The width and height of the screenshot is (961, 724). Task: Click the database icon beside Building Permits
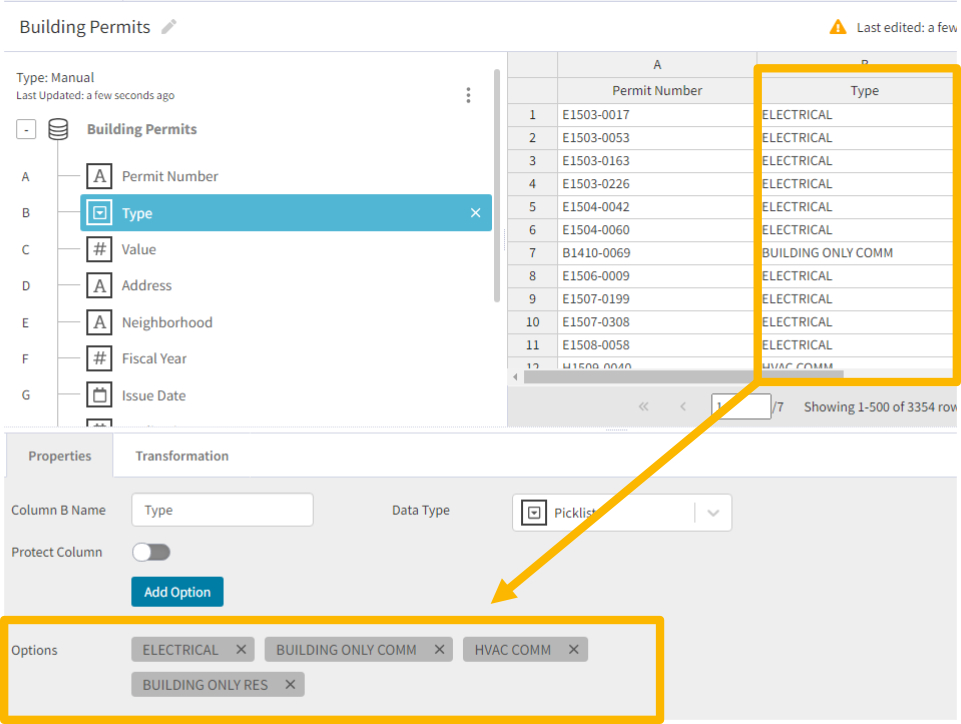57,129
